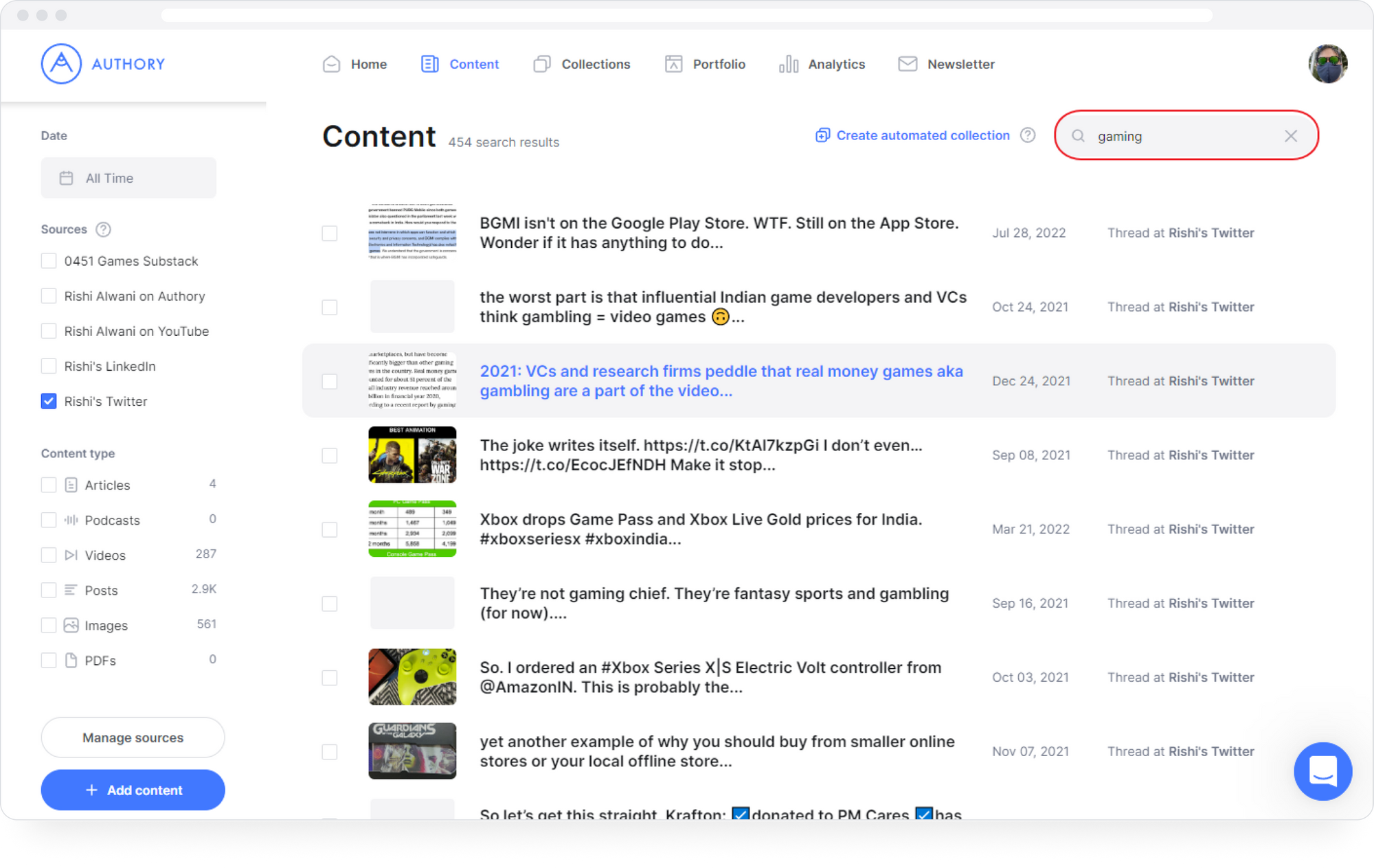Open the chat support bubble
The image size is (1374, 868).
point(1322,771)
